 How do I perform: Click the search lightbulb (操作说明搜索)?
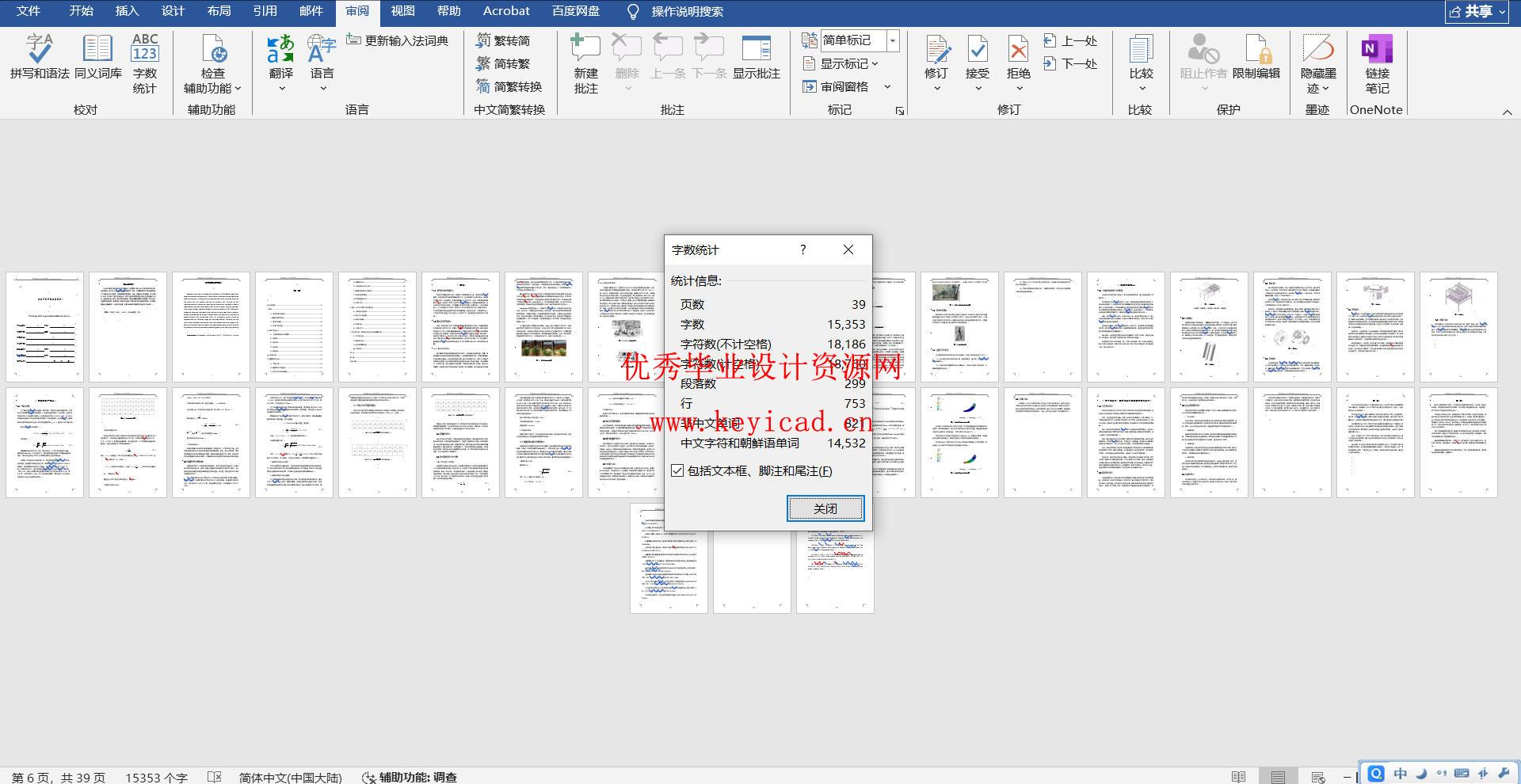[633, 12]
